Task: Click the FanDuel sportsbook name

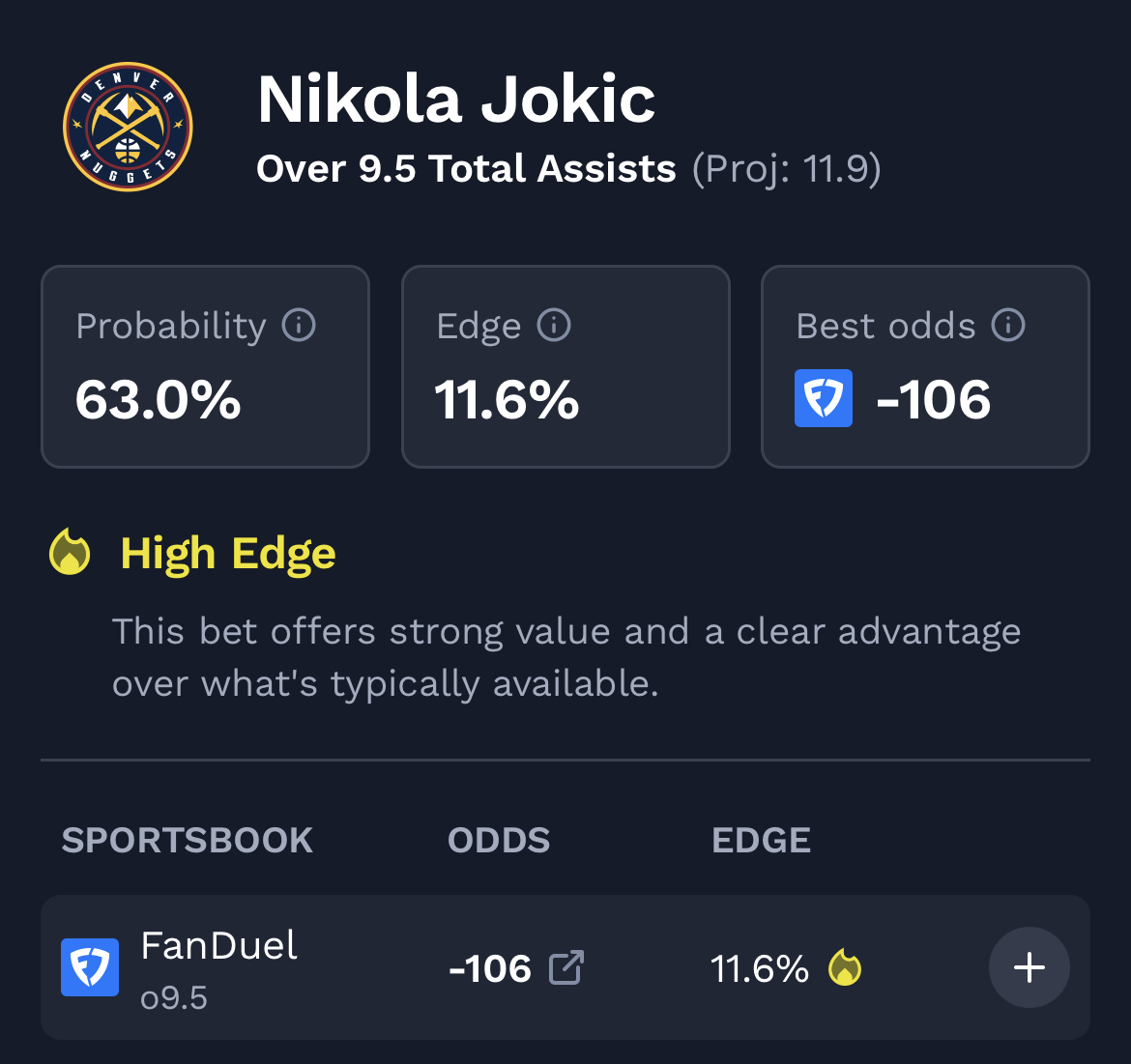Action: [219, 946]
